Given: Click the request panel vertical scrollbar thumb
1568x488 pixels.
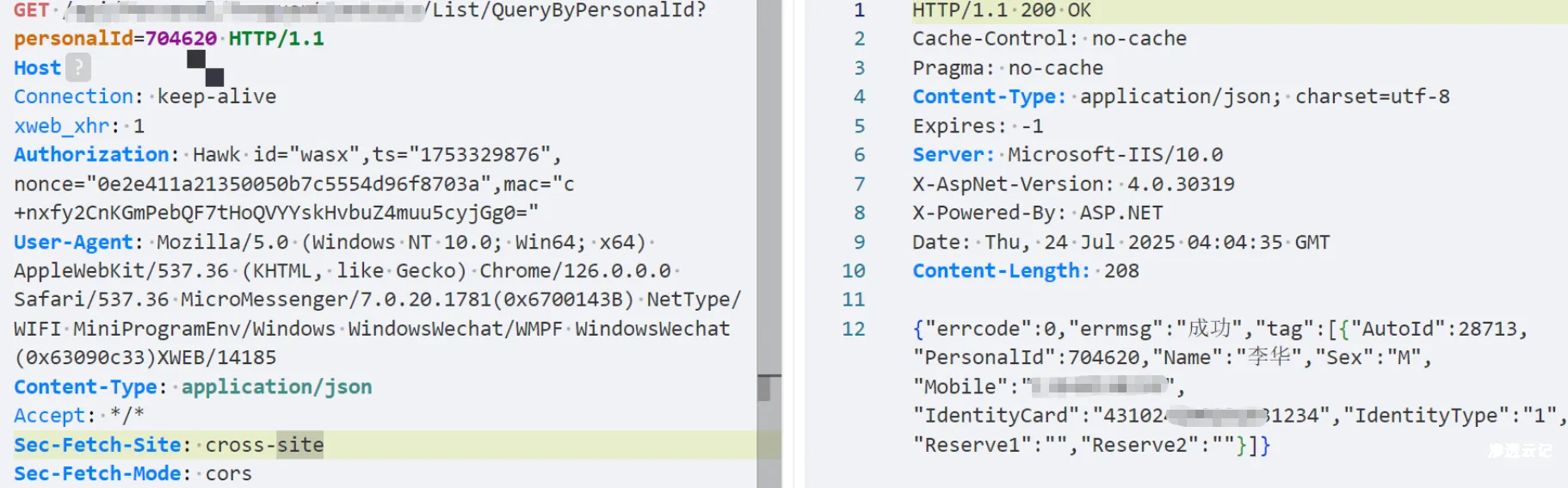Looking at the screenshot, I should [763, 388].
